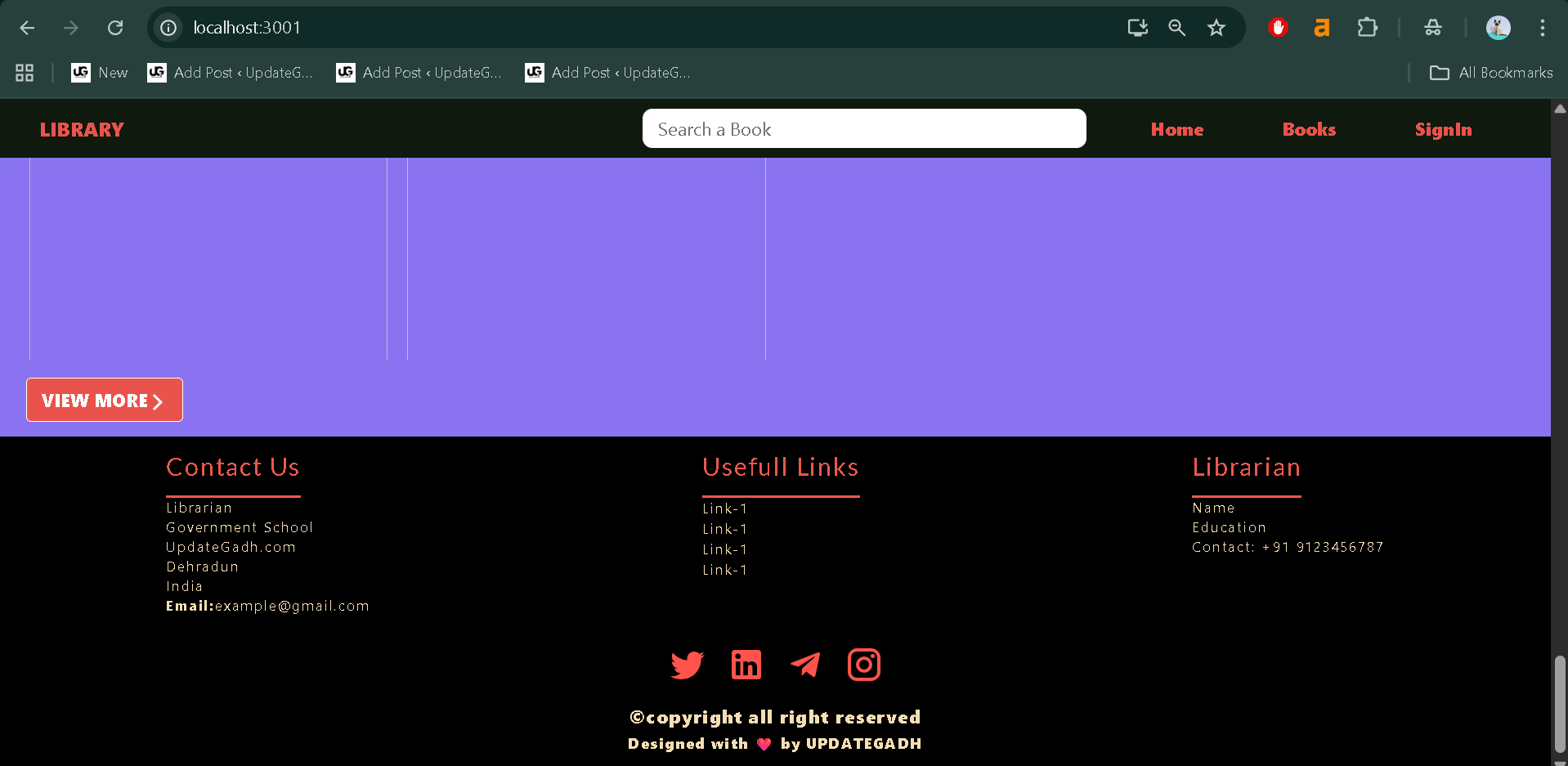Open the apps grid in bookmarks bar
The image size is (1568, 766).
[x=25, y=73]
